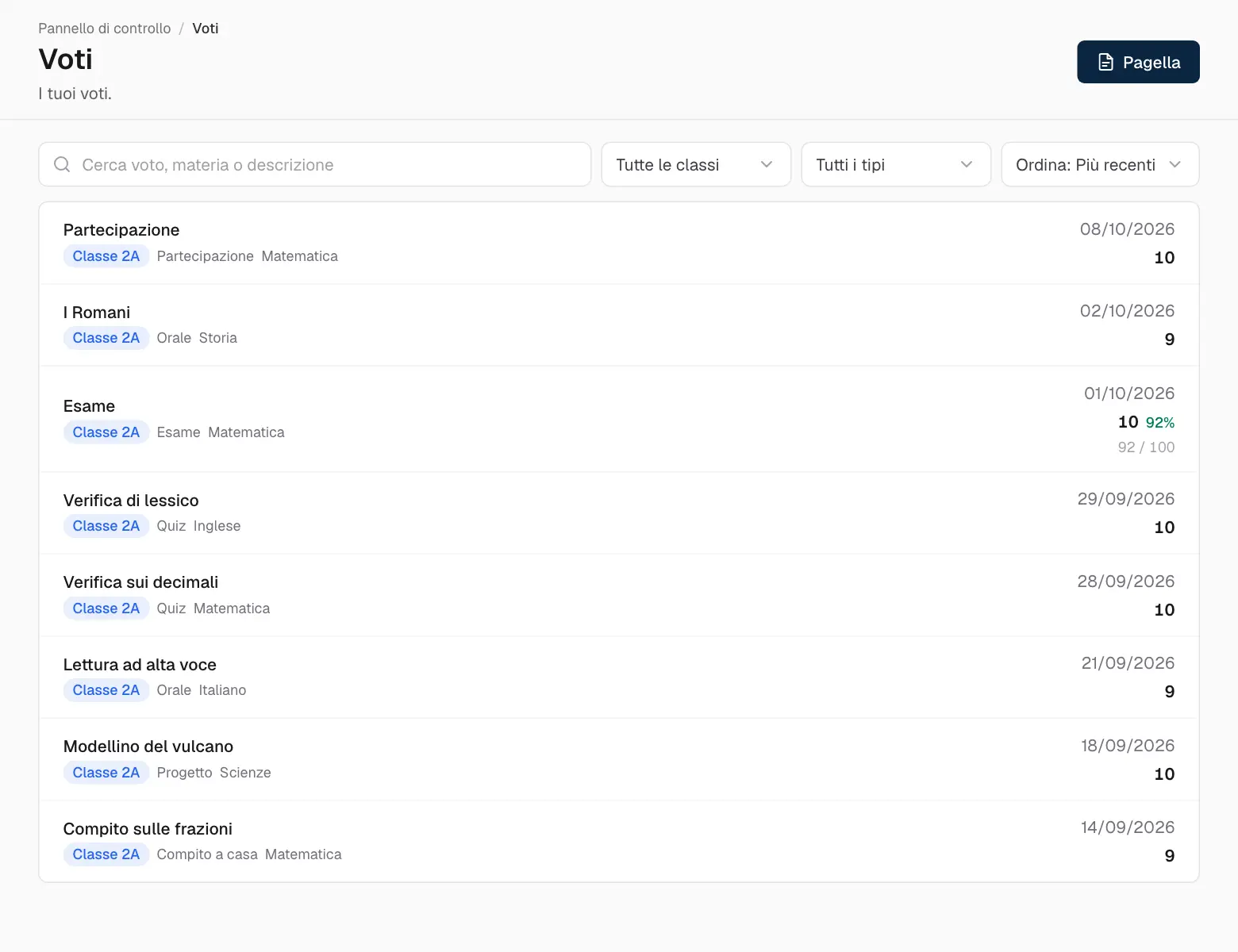Click the Italiano subject label
This screenshot has width=1238, height=952.
click(x=222, y=690)
